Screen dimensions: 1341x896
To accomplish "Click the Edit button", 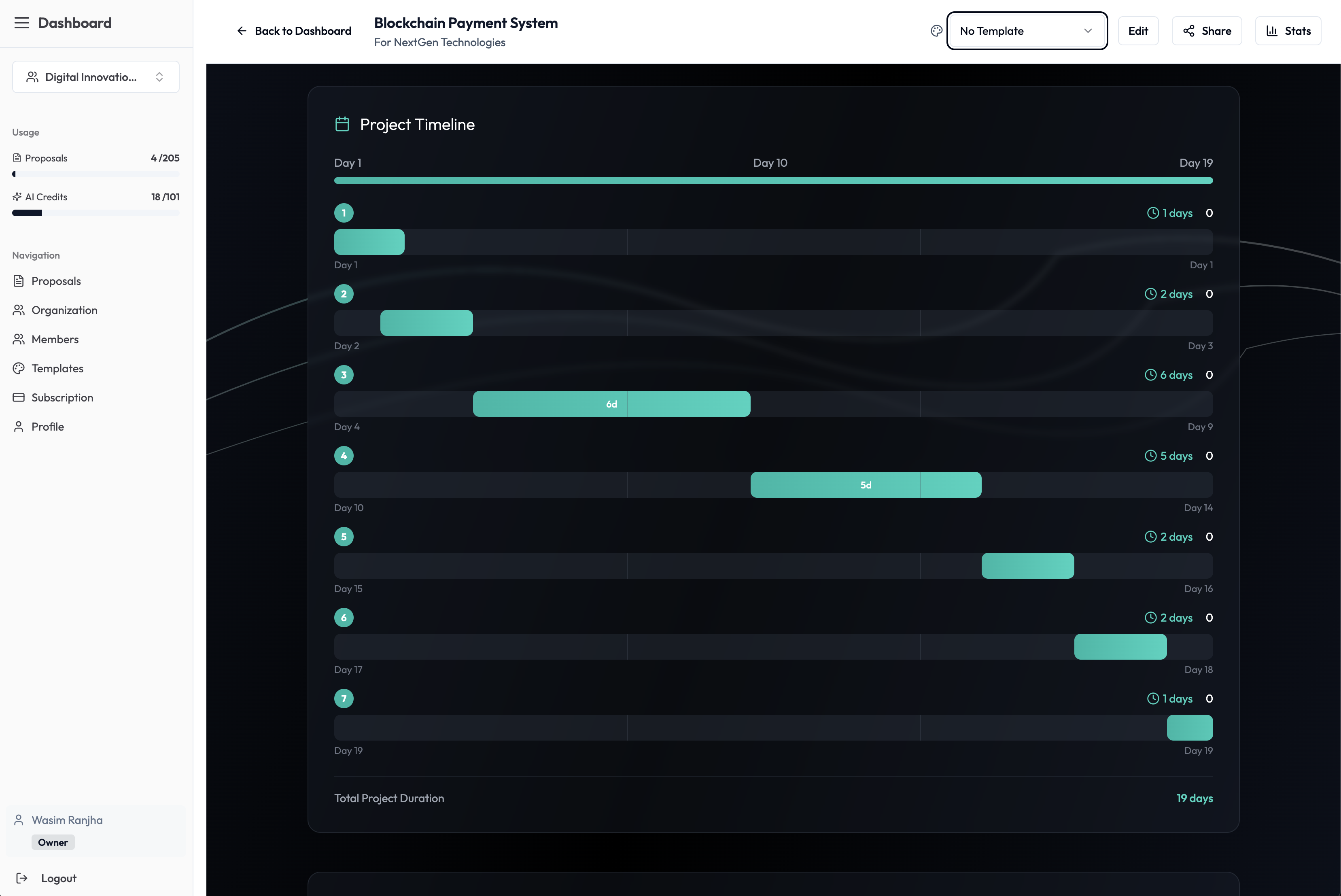I will pos(1138,30).
